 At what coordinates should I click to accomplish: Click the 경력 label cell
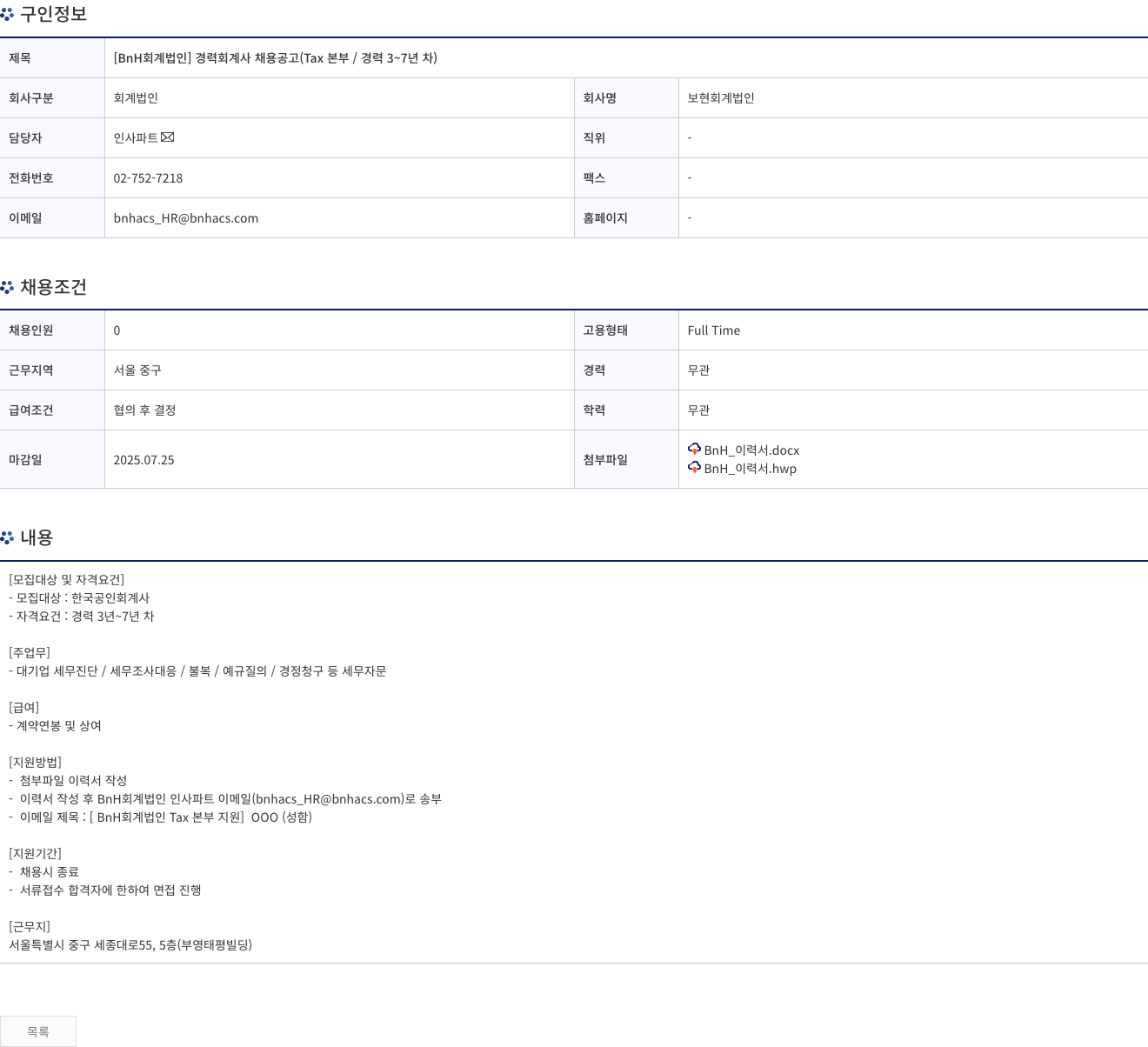(626, 370)
